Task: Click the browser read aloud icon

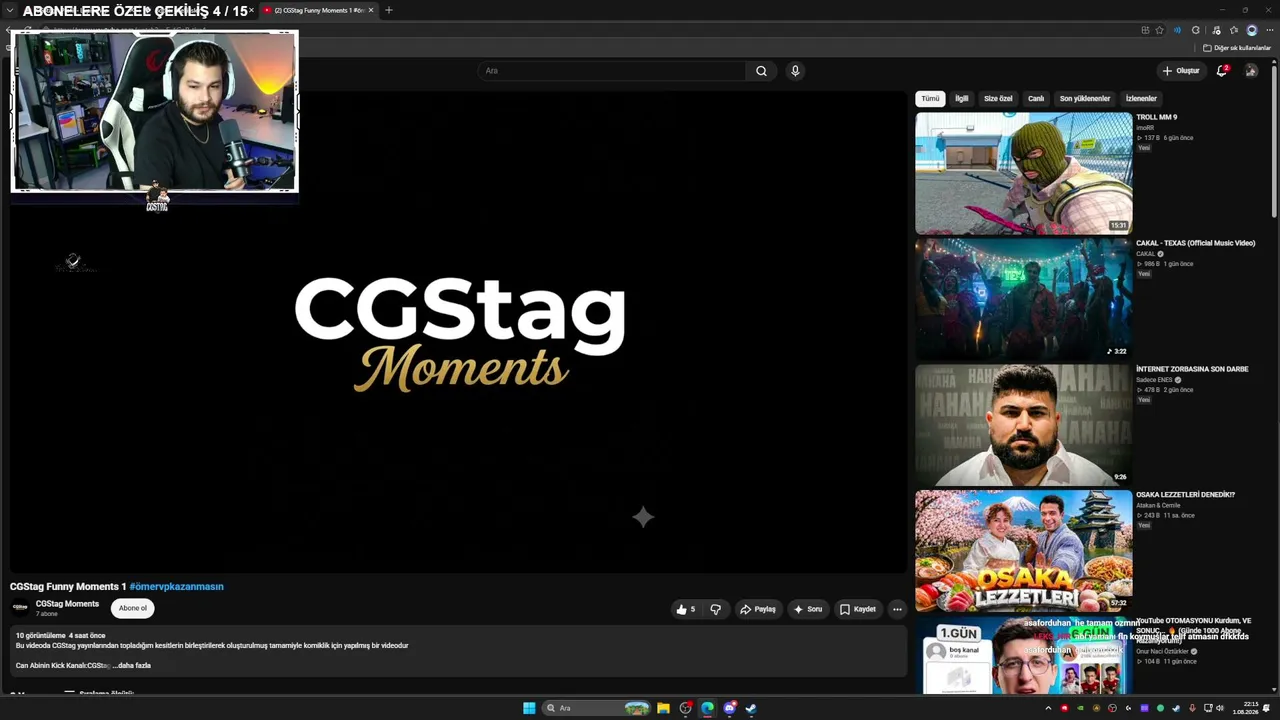Action: pyautogui.click(x=1177, y=30)
